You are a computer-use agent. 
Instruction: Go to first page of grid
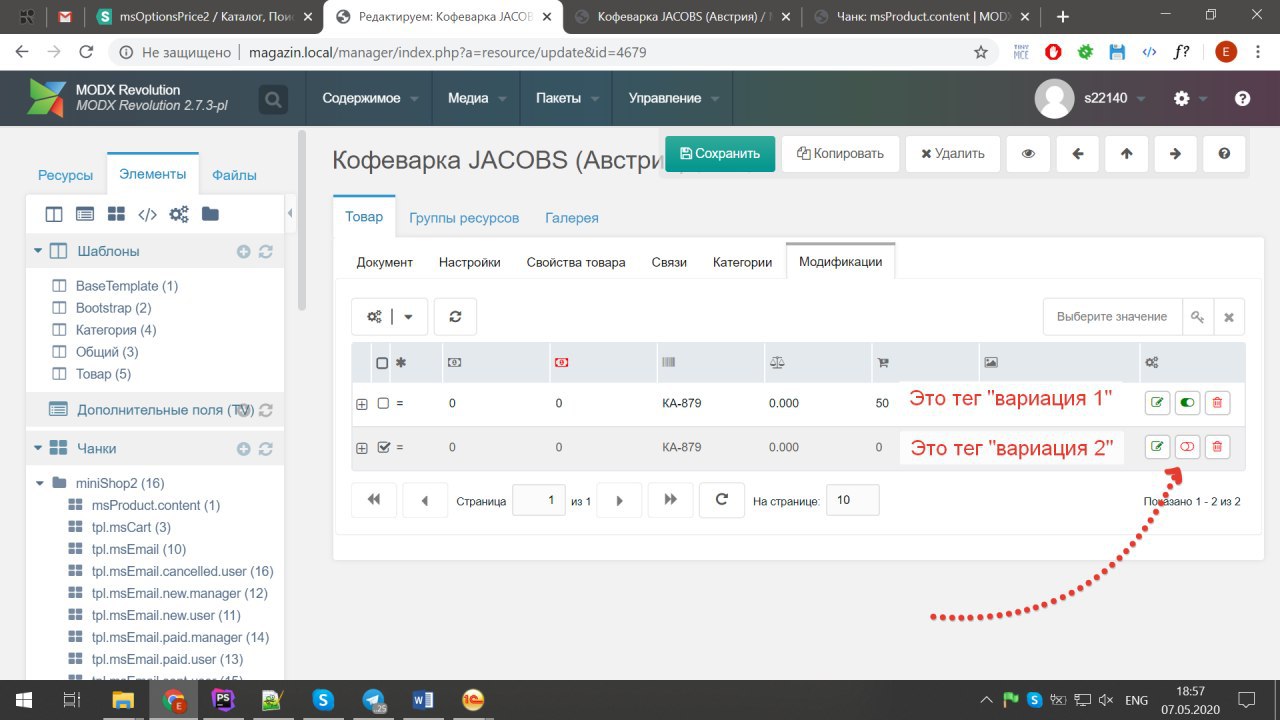(x=374, y=500)
